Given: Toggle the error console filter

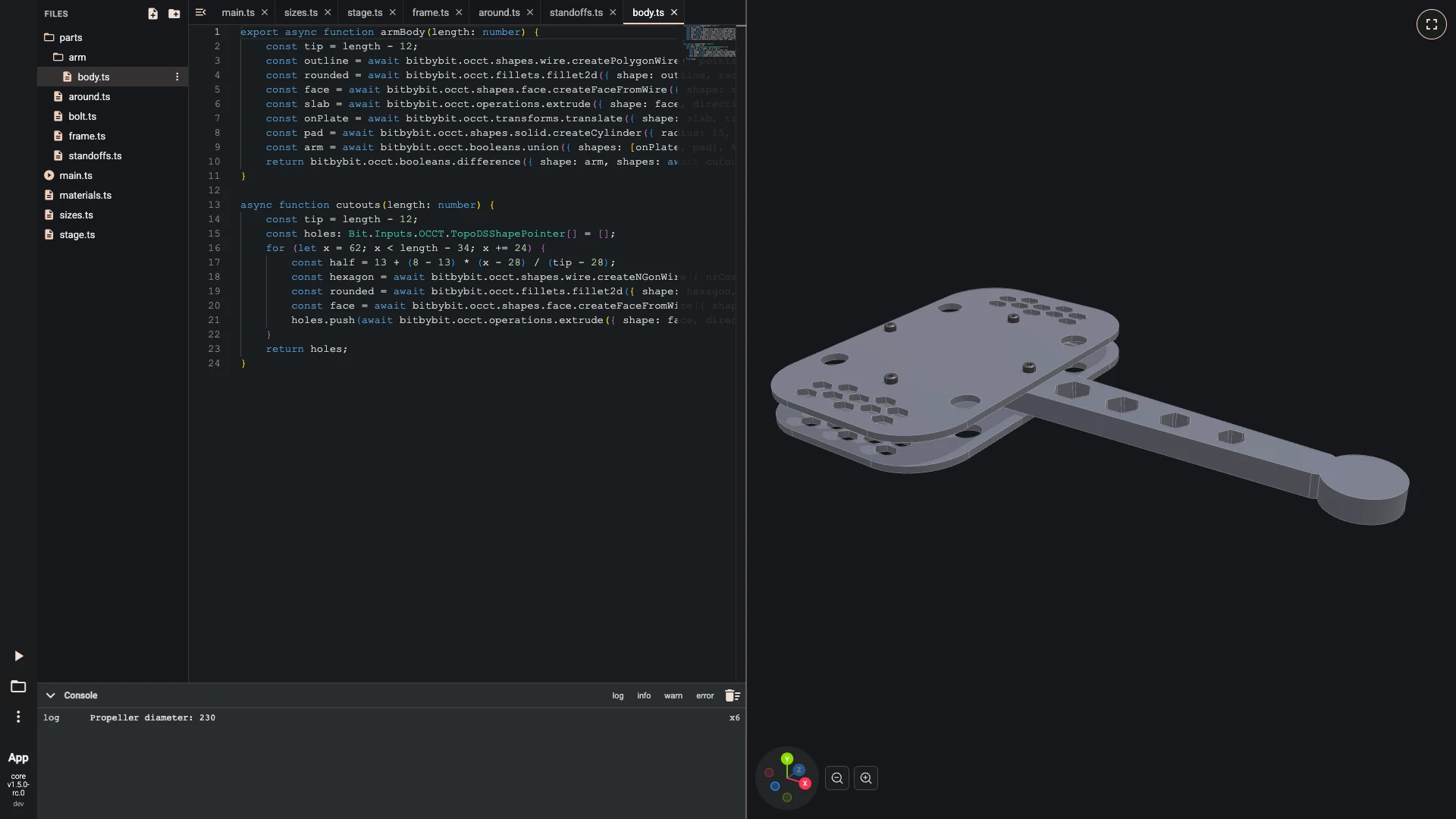Looking at the screenshot, I should 705,695.
